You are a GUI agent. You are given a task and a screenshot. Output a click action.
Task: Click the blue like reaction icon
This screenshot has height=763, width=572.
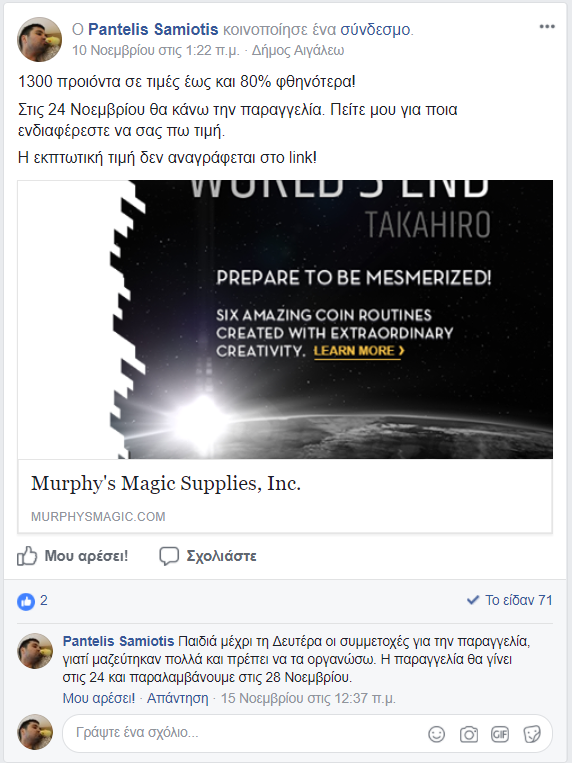pos(26,601)
